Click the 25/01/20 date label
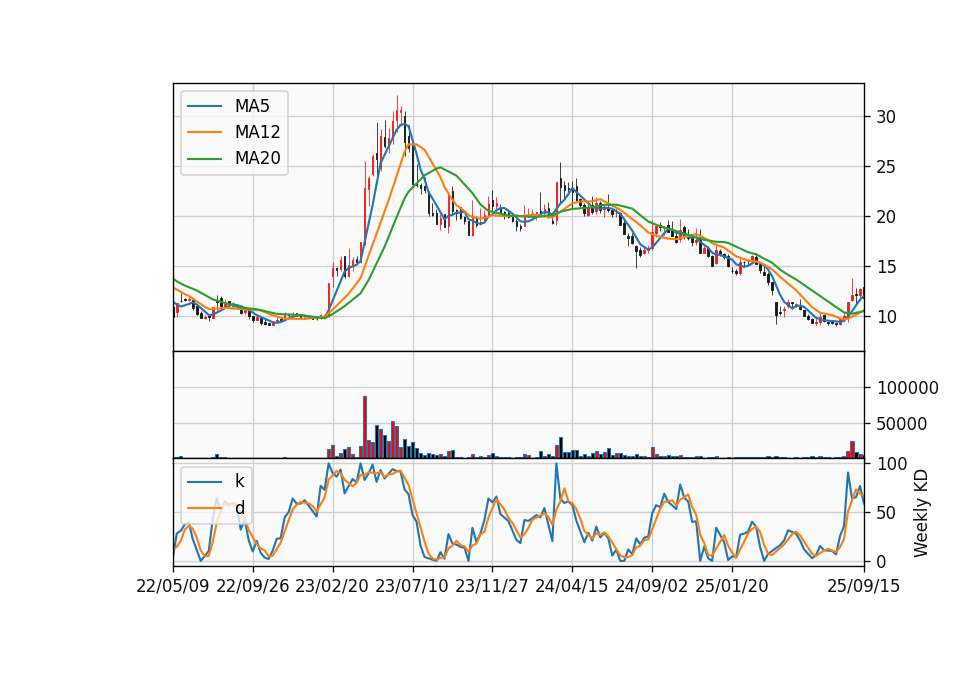The width and height of the screenshot is (960, 690). click(732, 586)
